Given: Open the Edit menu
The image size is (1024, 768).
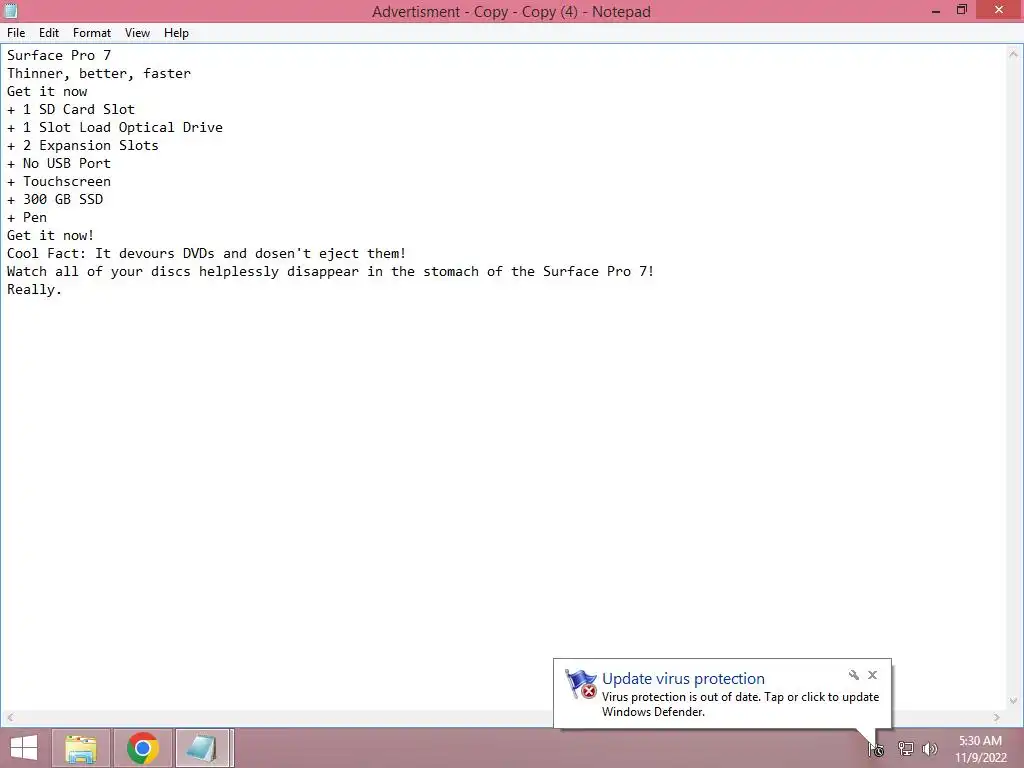Looking at the screenshot, I should point(48,33).
